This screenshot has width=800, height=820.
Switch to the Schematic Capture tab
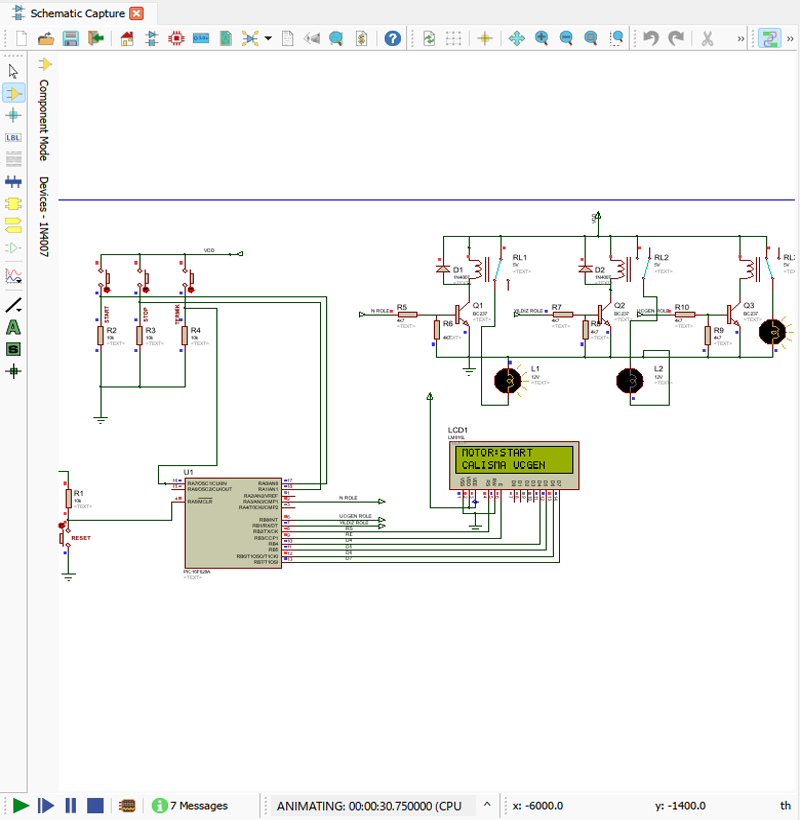pos(76,13)
